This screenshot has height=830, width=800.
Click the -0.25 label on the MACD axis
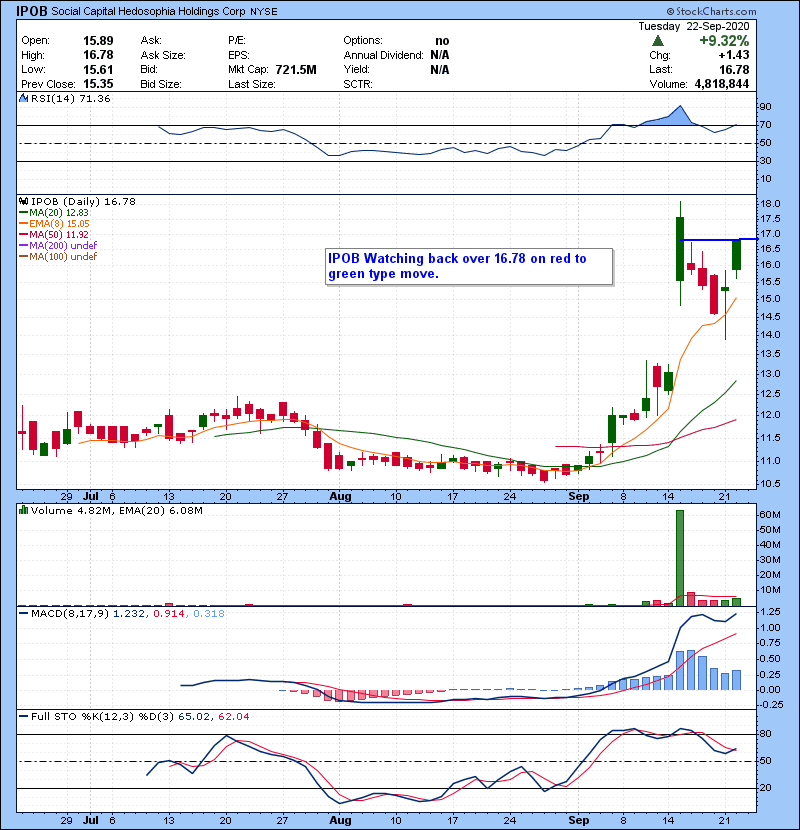771,704
